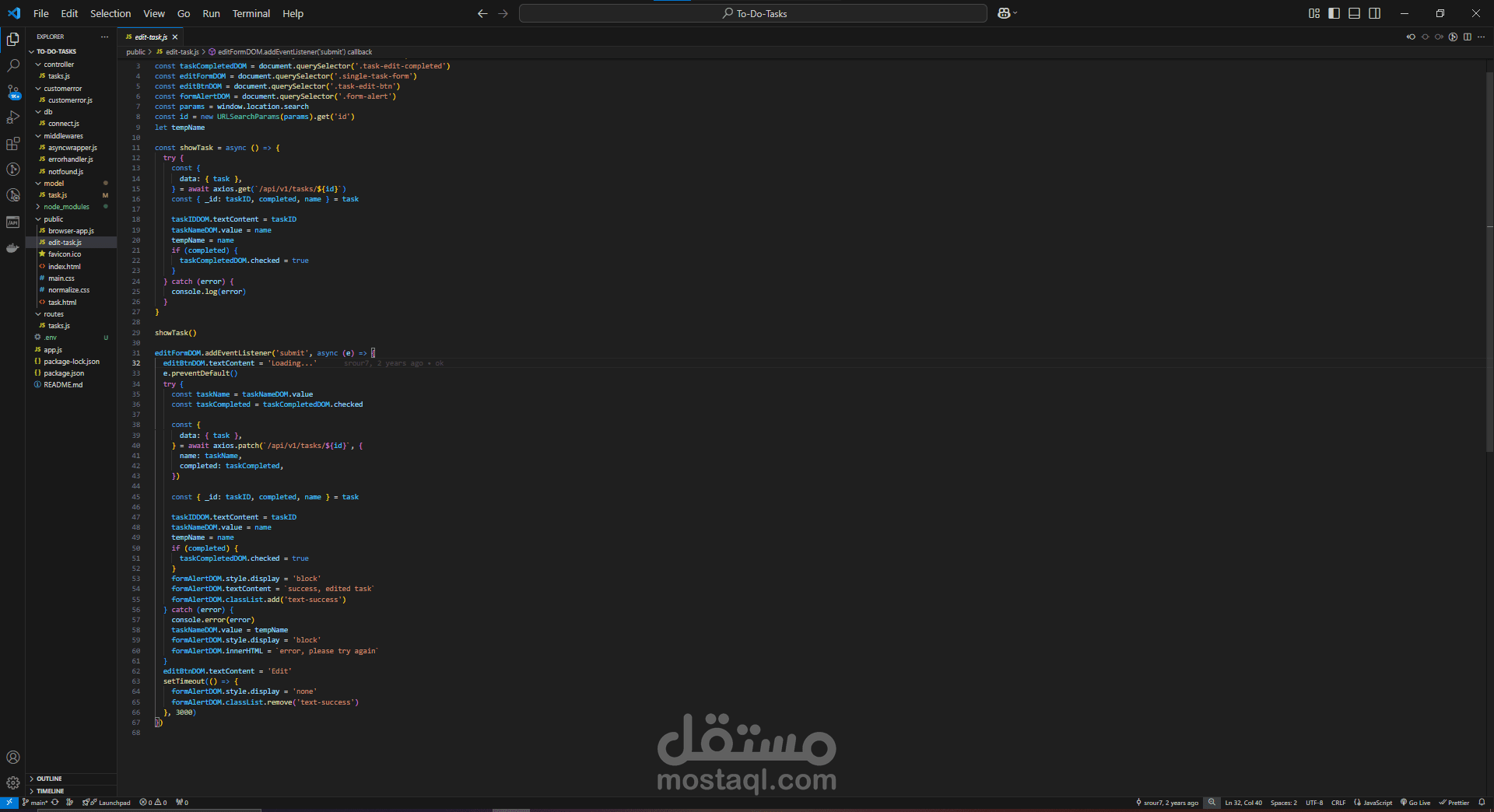Click the JavaScript language mode in the status bar
Screen dimensions: 1494x812
(x=1373, y=803)
